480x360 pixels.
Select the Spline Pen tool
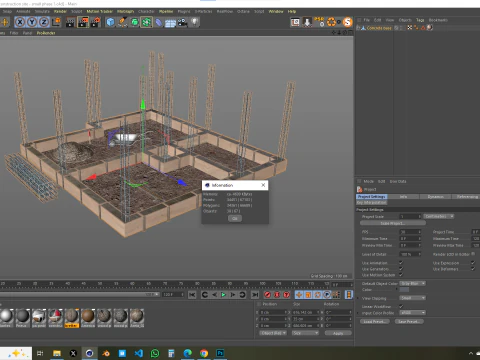[x=122, y=22]
